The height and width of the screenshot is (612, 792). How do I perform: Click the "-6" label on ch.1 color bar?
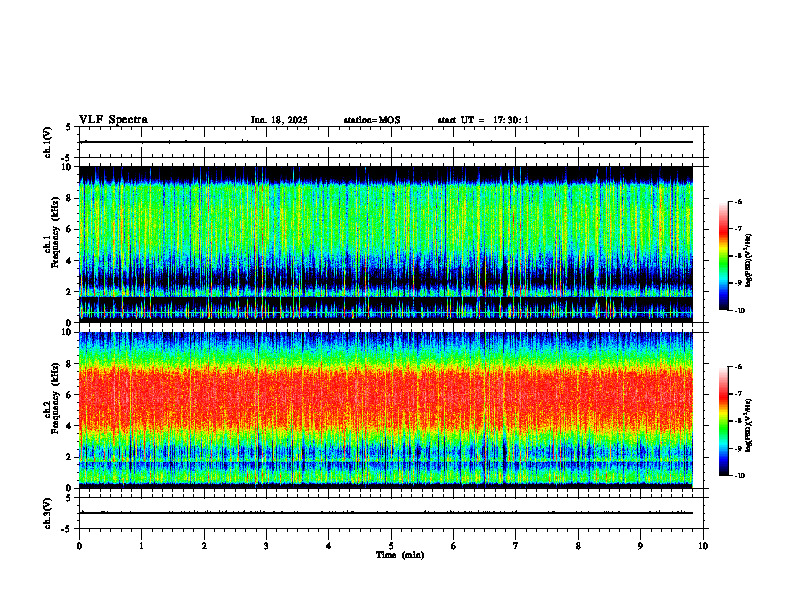coord(738,201)
